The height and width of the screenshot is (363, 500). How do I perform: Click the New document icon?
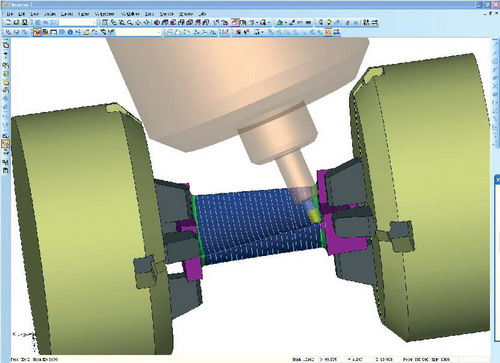(x=8, y=22)
